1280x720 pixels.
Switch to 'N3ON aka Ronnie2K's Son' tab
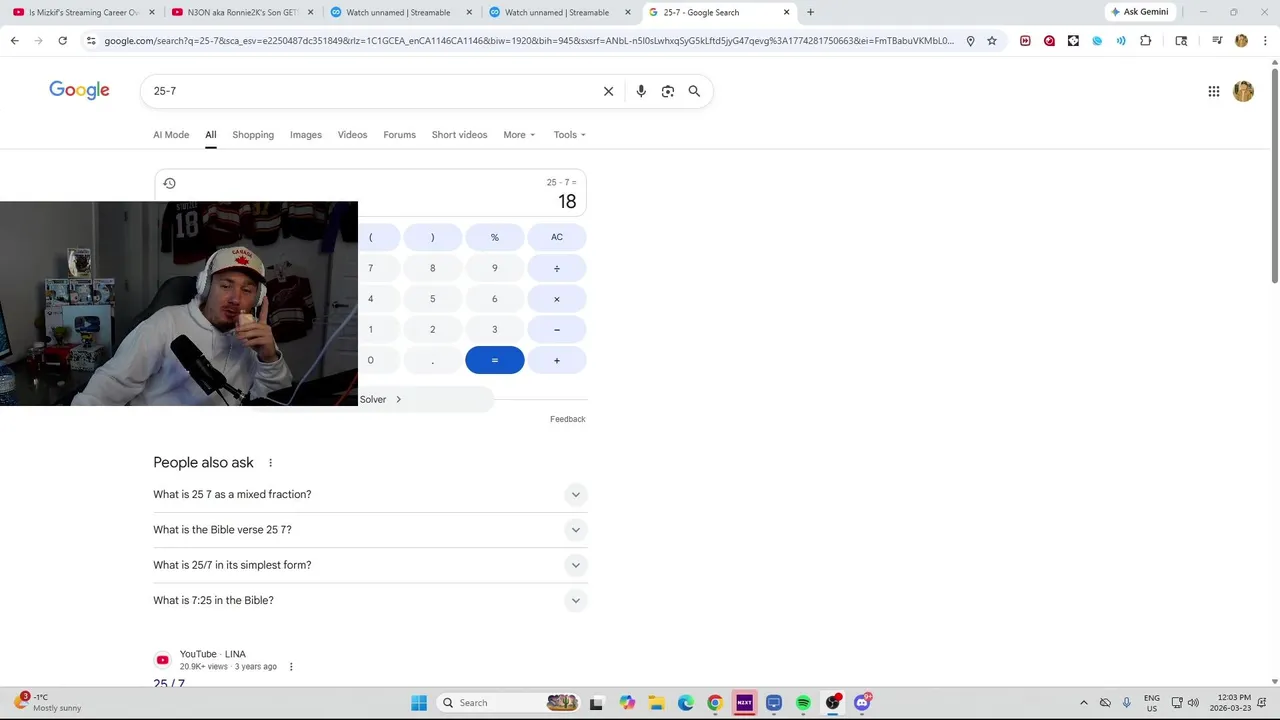242,12
